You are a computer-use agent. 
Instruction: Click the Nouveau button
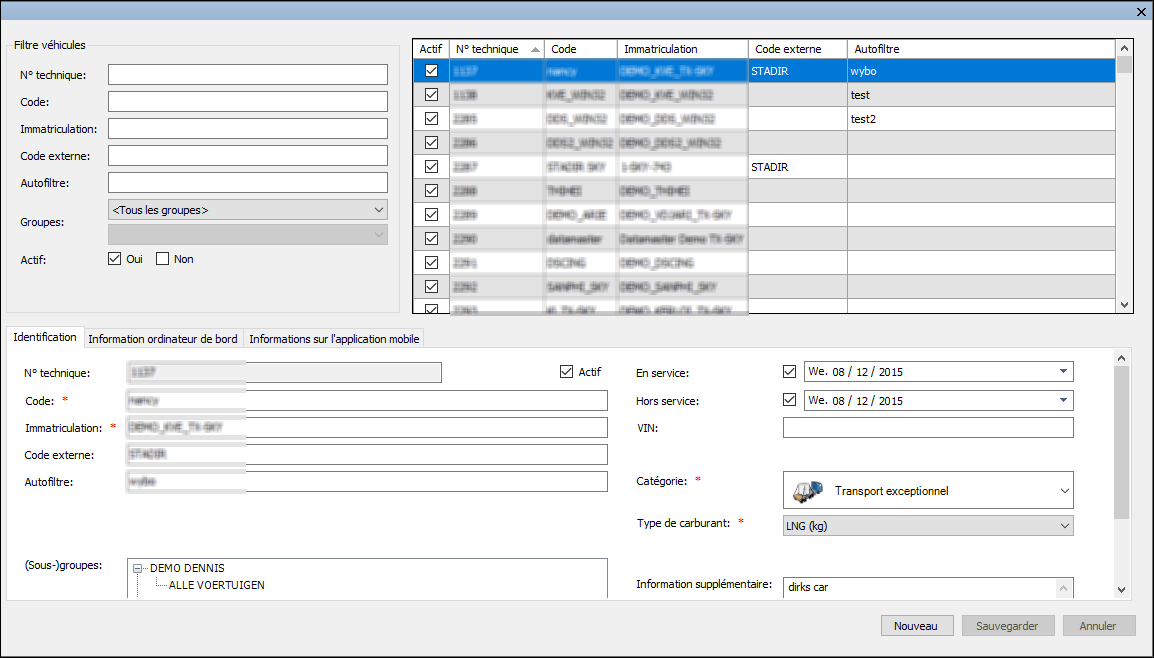tap(916, 626)
